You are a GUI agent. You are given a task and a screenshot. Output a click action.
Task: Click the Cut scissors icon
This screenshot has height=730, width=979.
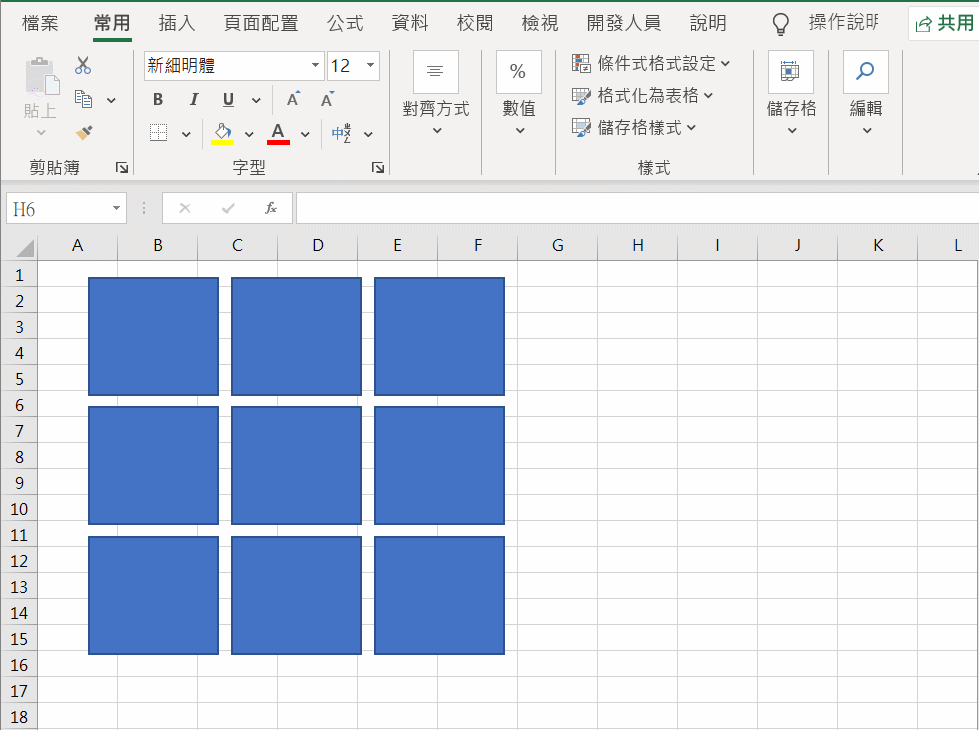coord(83,66)
